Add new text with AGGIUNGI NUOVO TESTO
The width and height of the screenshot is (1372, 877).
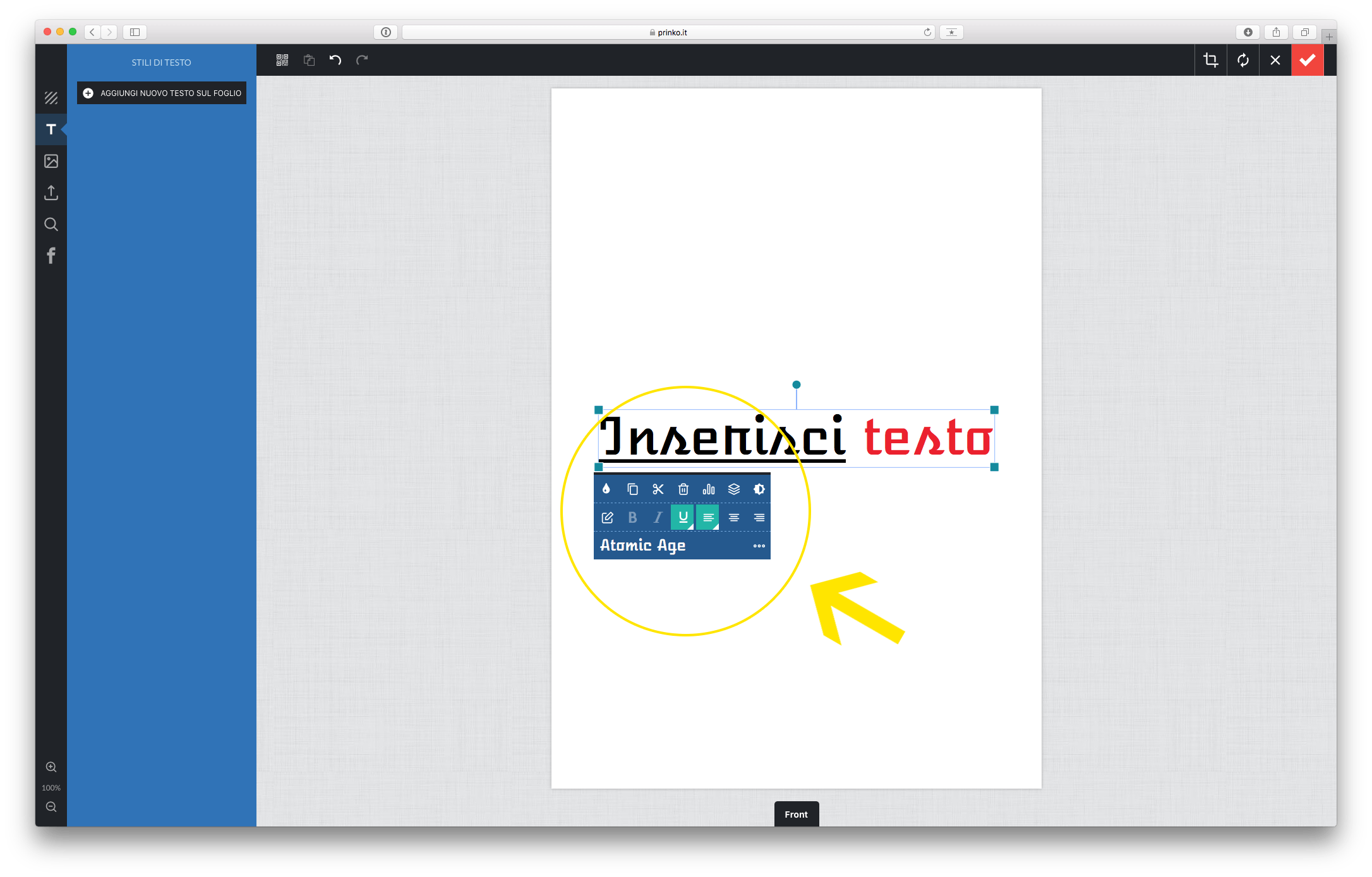162,93
